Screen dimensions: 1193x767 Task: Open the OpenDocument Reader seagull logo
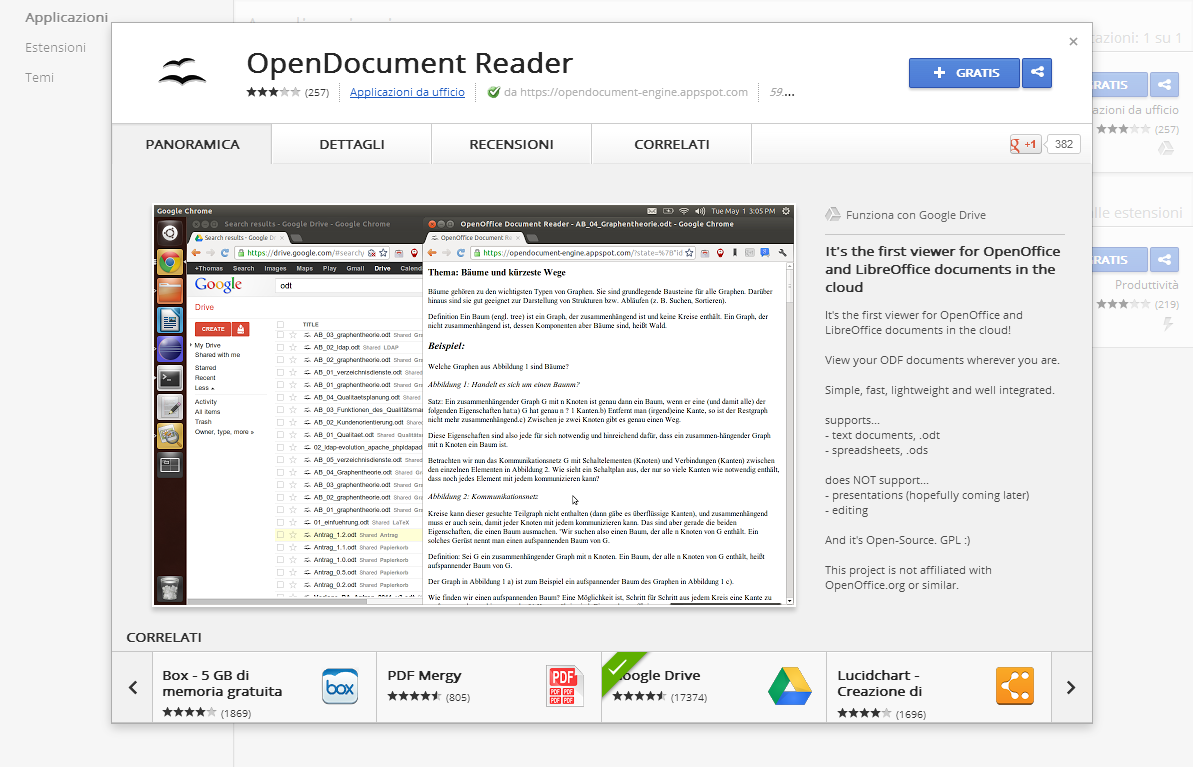(x=182, y=71)
